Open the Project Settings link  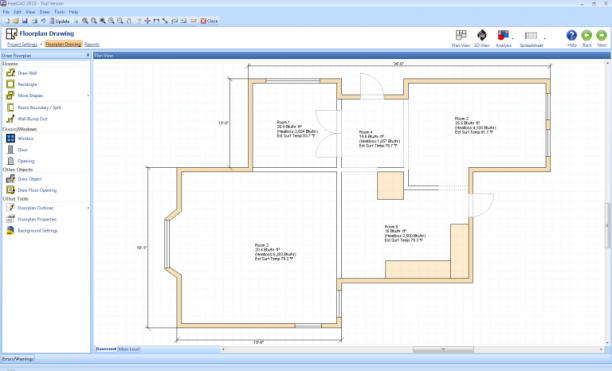point(22,44)
